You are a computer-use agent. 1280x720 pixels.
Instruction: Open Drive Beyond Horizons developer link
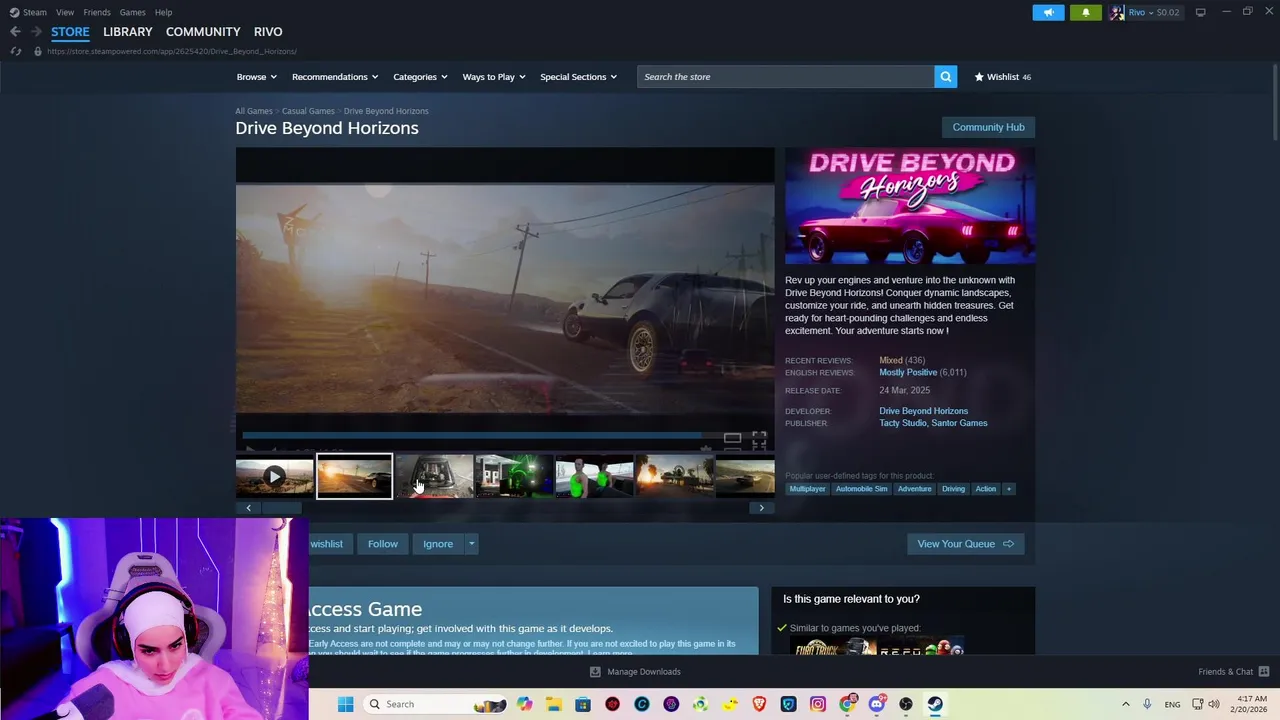coord(923,411)
